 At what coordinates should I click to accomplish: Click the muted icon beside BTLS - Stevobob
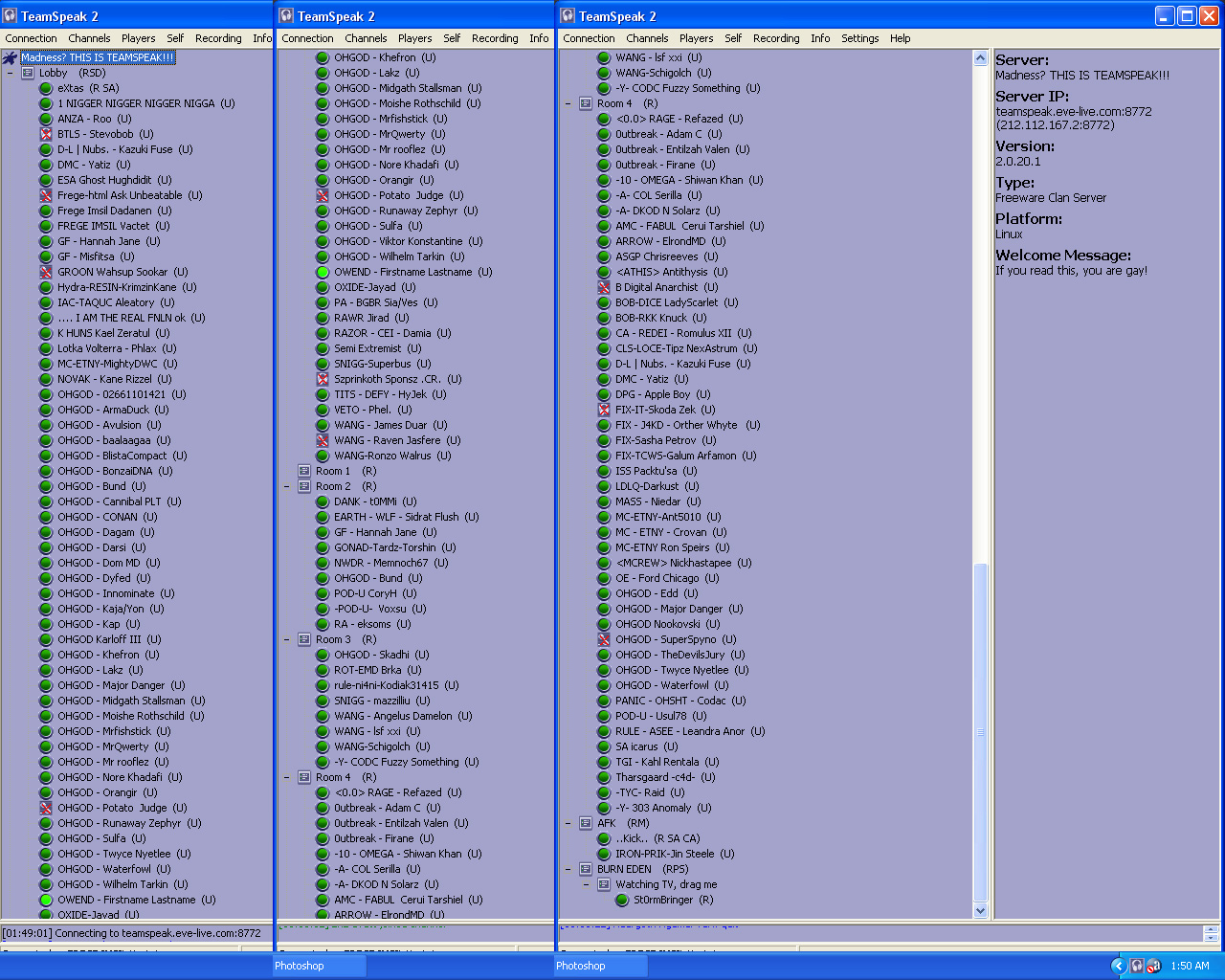click(45, 134)
